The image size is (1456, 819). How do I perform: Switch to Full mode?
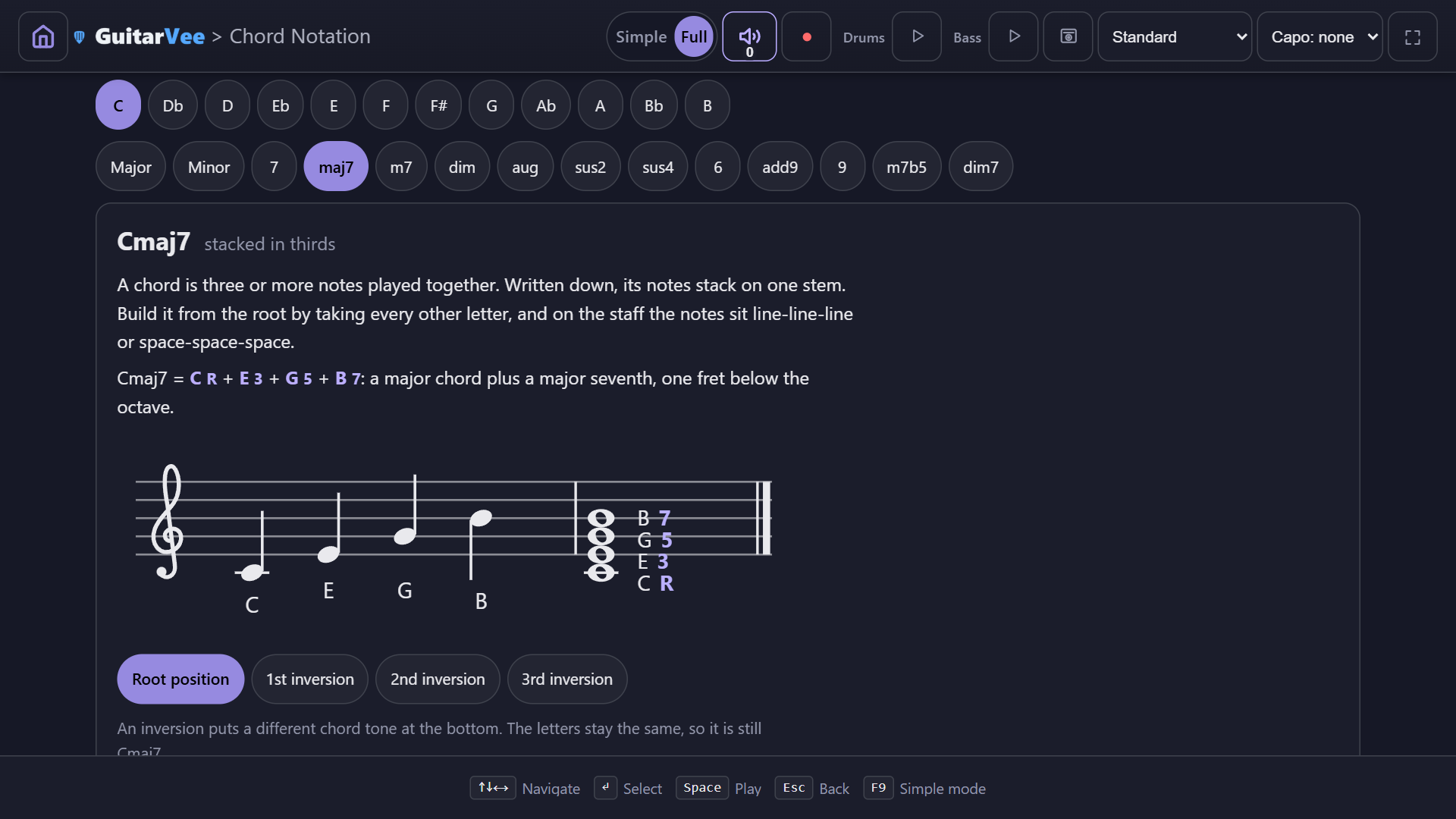[694, 36]
